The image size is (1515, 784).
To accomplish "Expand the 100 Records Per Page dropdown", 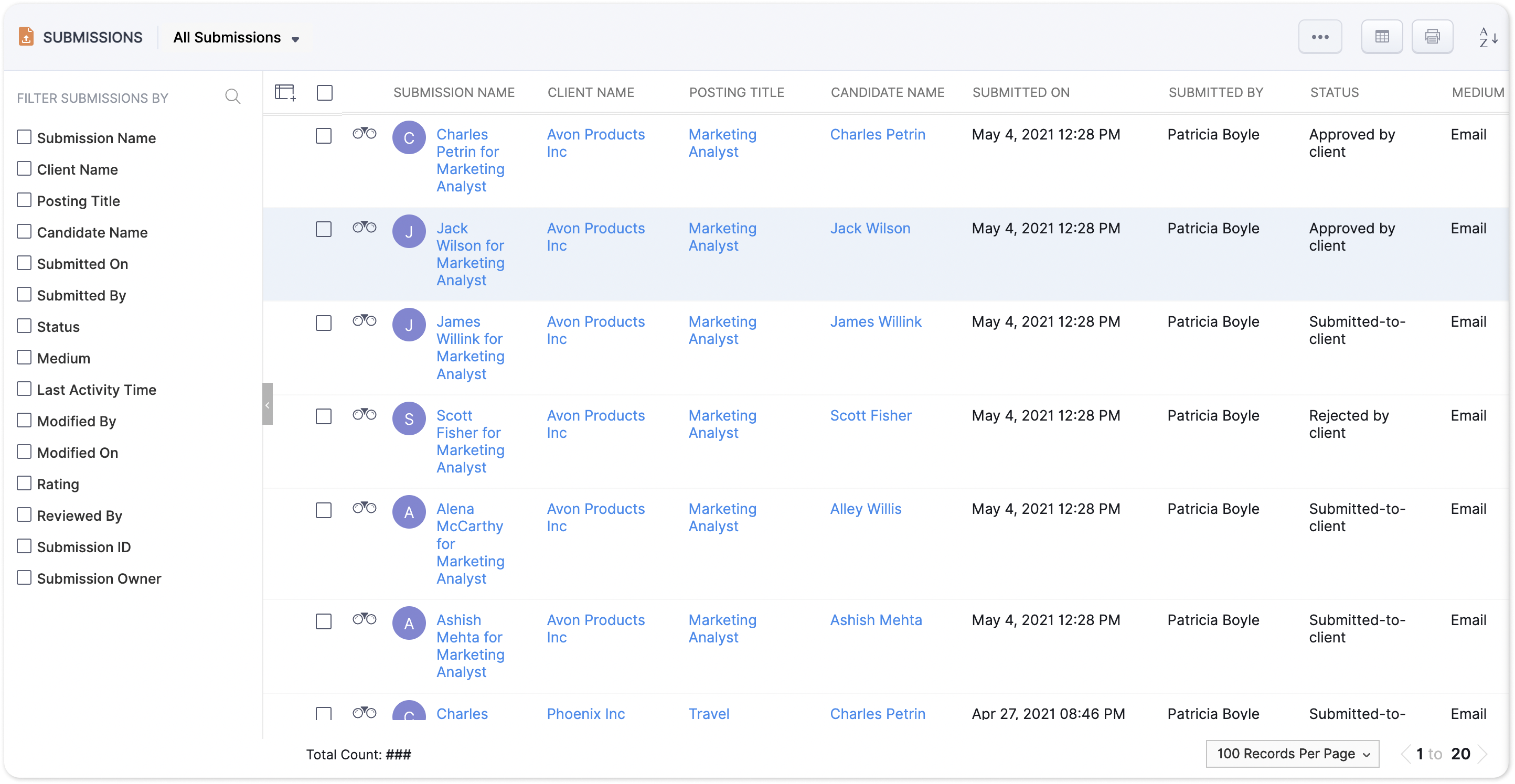I will click(x=1292, y=754).
